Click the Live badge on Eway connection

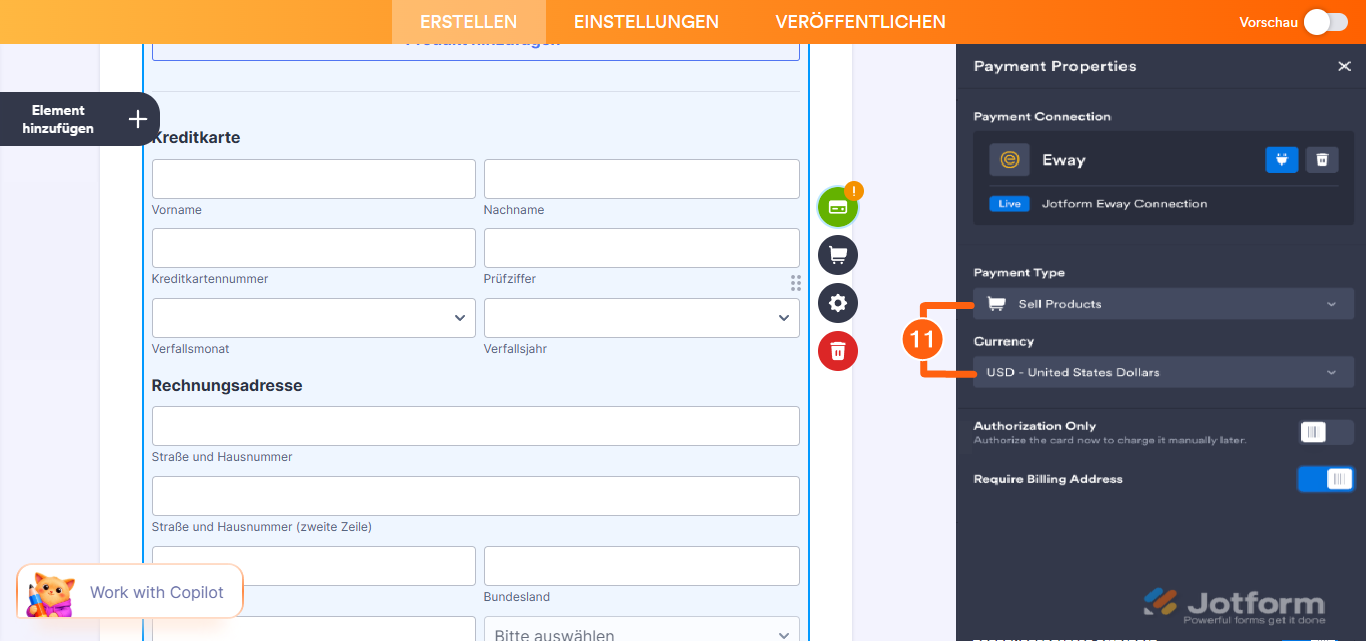coord(1009,203)
